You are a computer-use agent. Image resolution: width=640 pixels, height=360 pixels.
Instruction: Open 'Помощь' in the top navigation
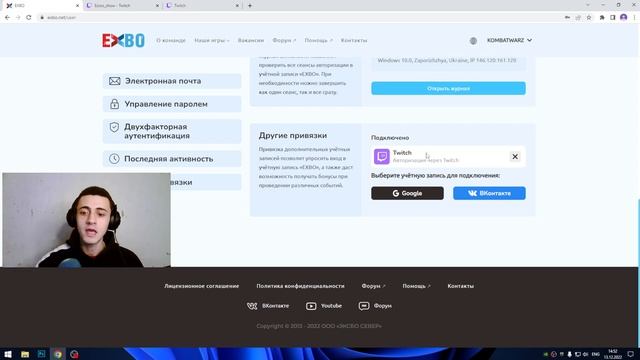click(x=318, y=40)
